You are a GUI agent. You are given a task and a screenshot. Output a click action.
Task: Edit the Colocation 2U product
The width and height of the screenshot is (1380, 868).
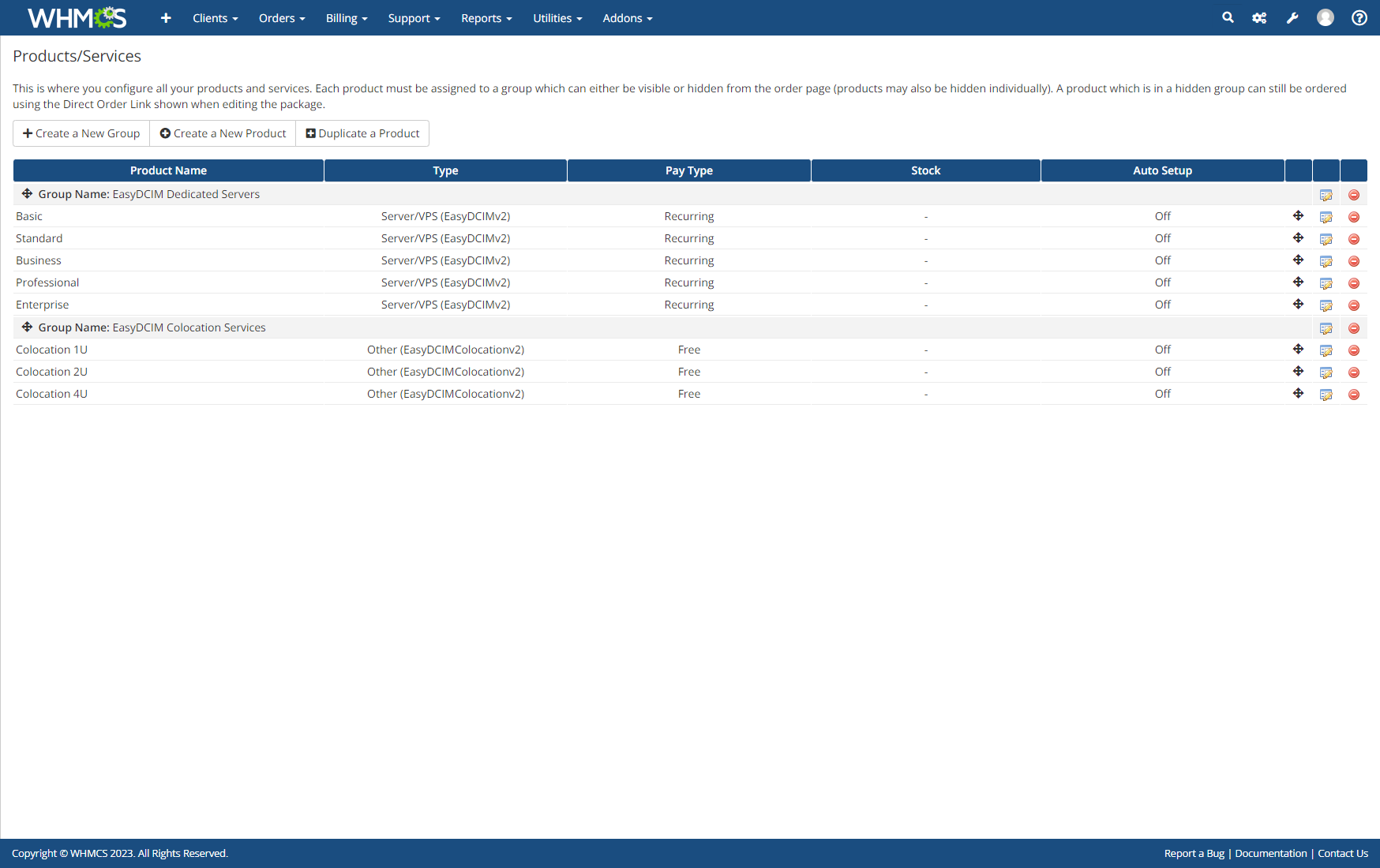click(1326, 372)
